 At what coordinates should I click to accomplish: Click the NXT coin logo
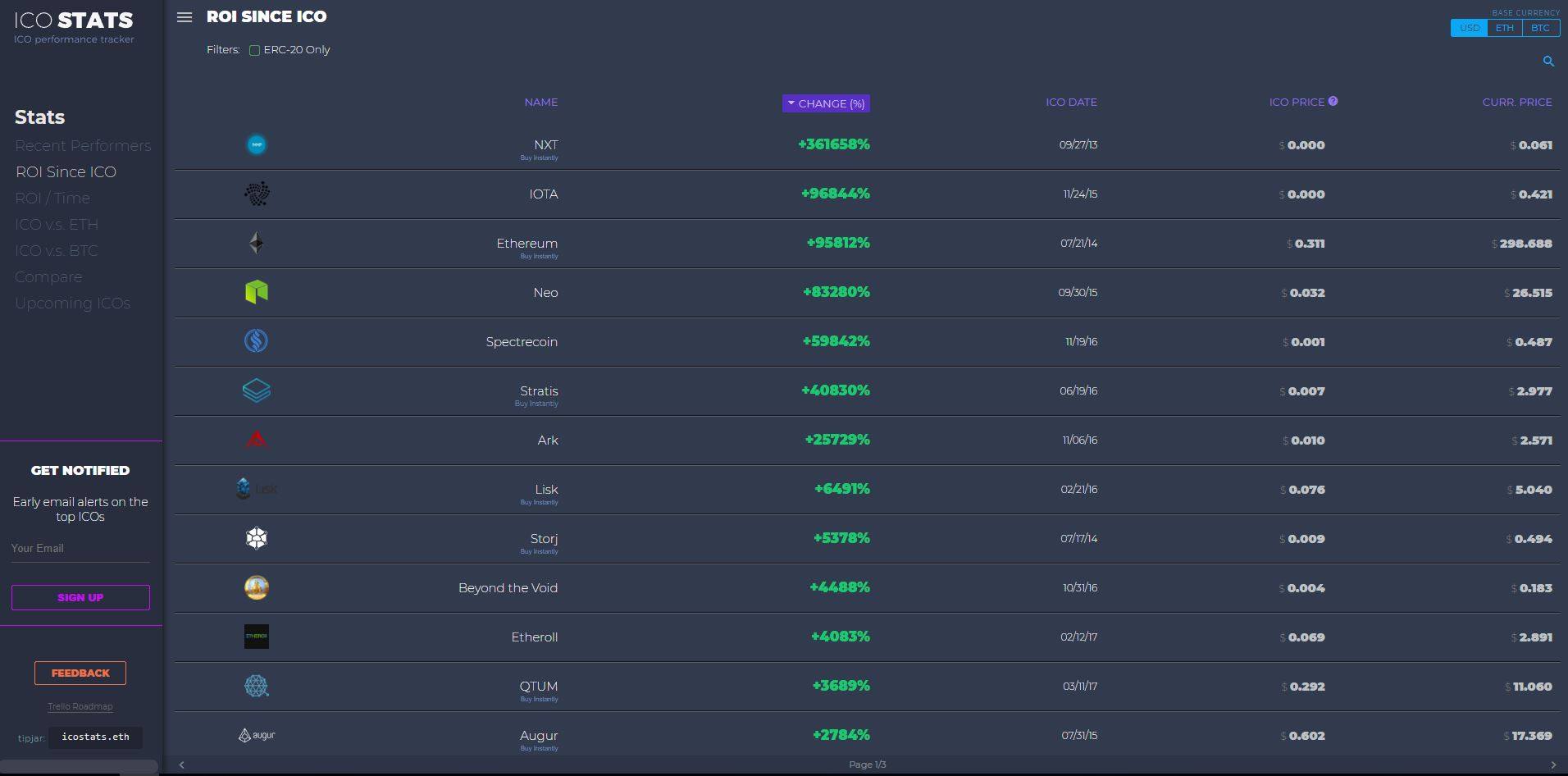tap(257, 144)
